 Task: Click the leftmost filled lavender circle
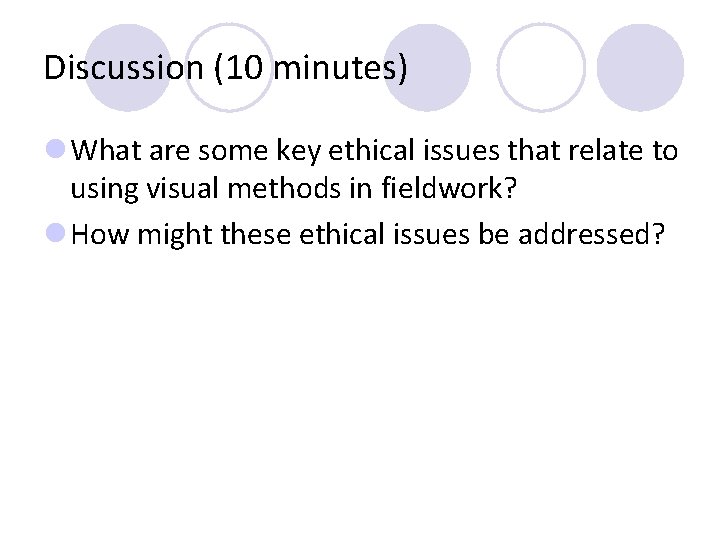(127, 68)
